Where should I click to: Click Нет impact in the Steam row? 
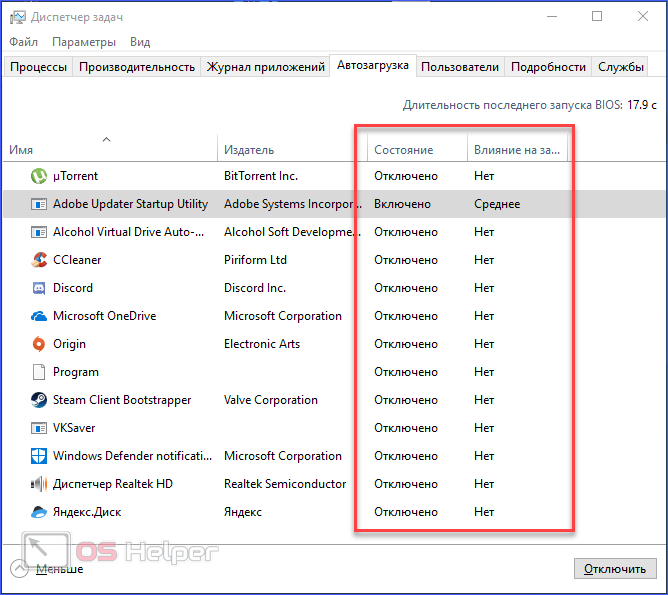click(x=484, y=400)
